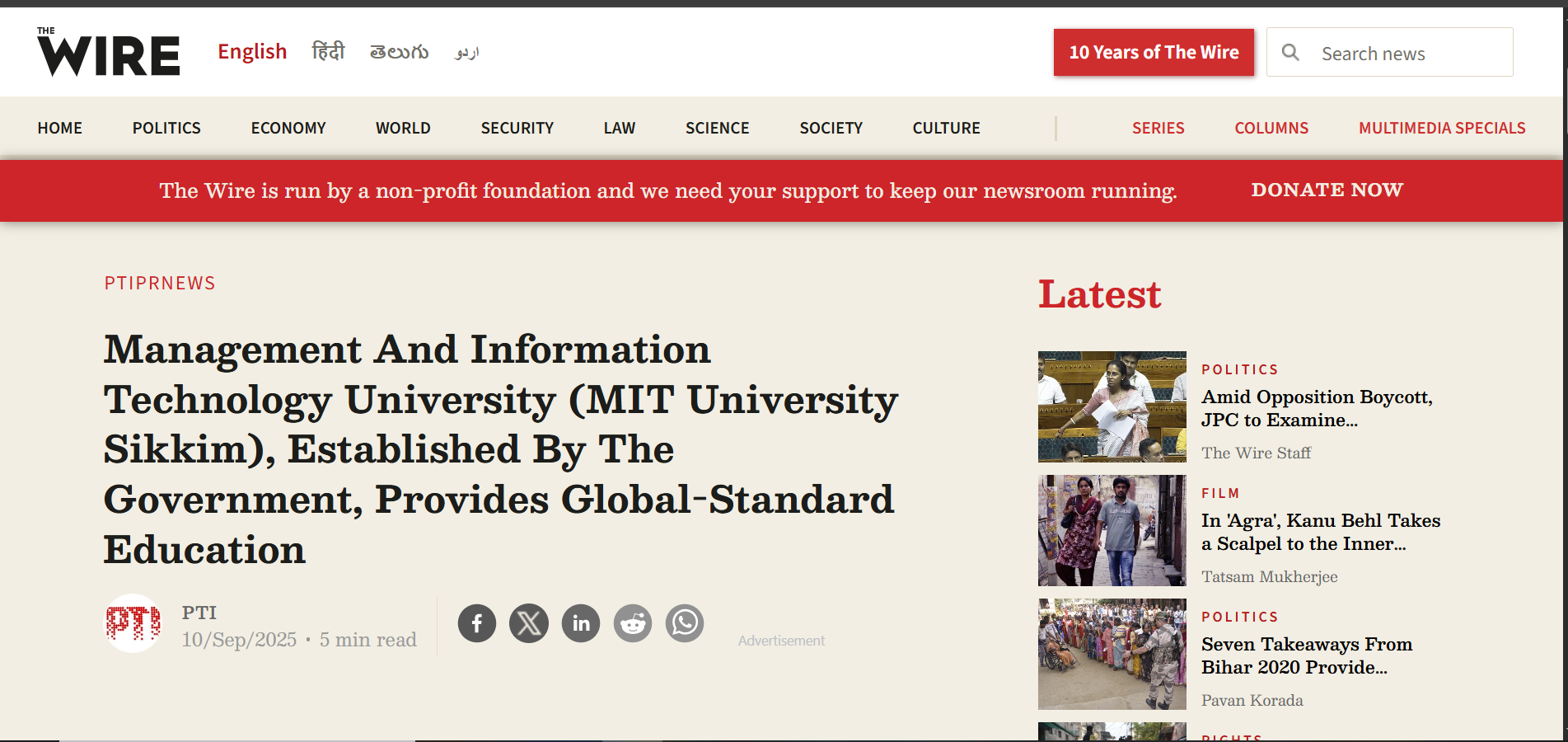Select English language
This screenshot has height=742, width=1568.
(252, 52)
